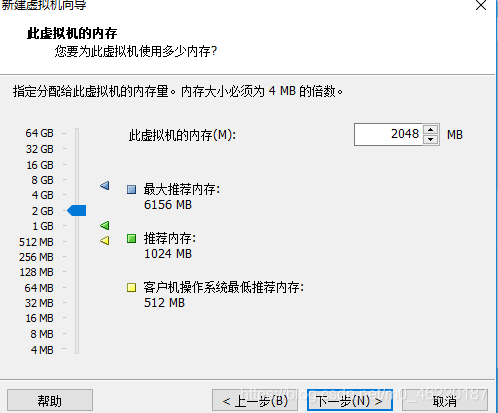This screenshot has width=498, height=413.
Task: Select the 8 GB mark on slider scale
Action: 43,180
